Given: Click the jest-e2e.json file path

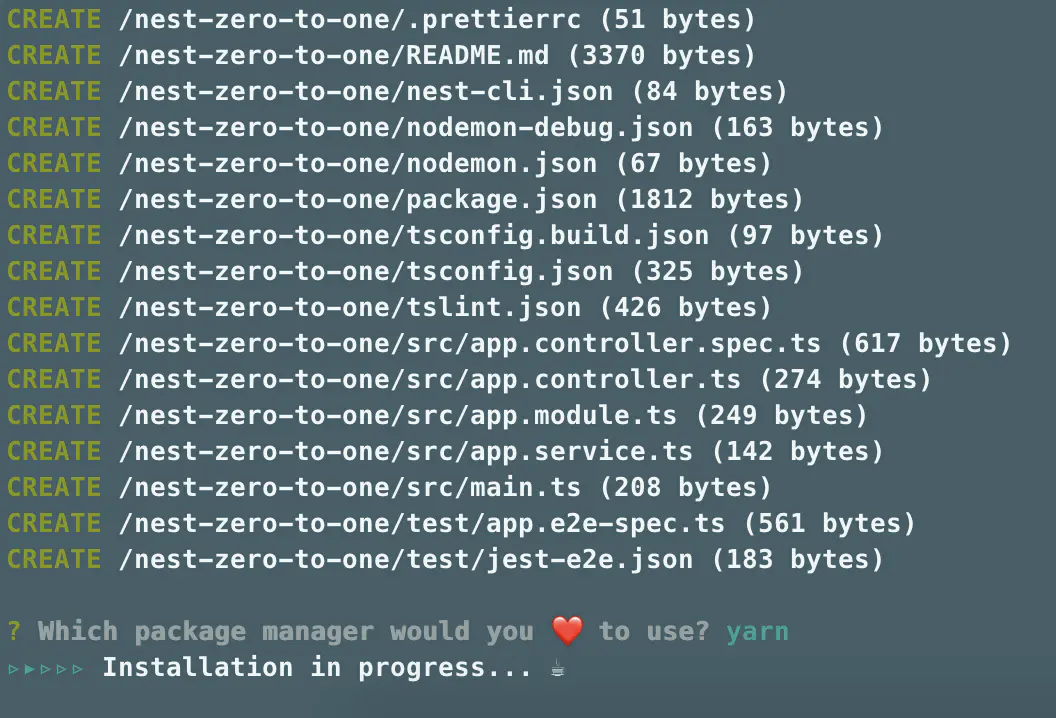Looking at the screenshot, I should click(405, 559).
